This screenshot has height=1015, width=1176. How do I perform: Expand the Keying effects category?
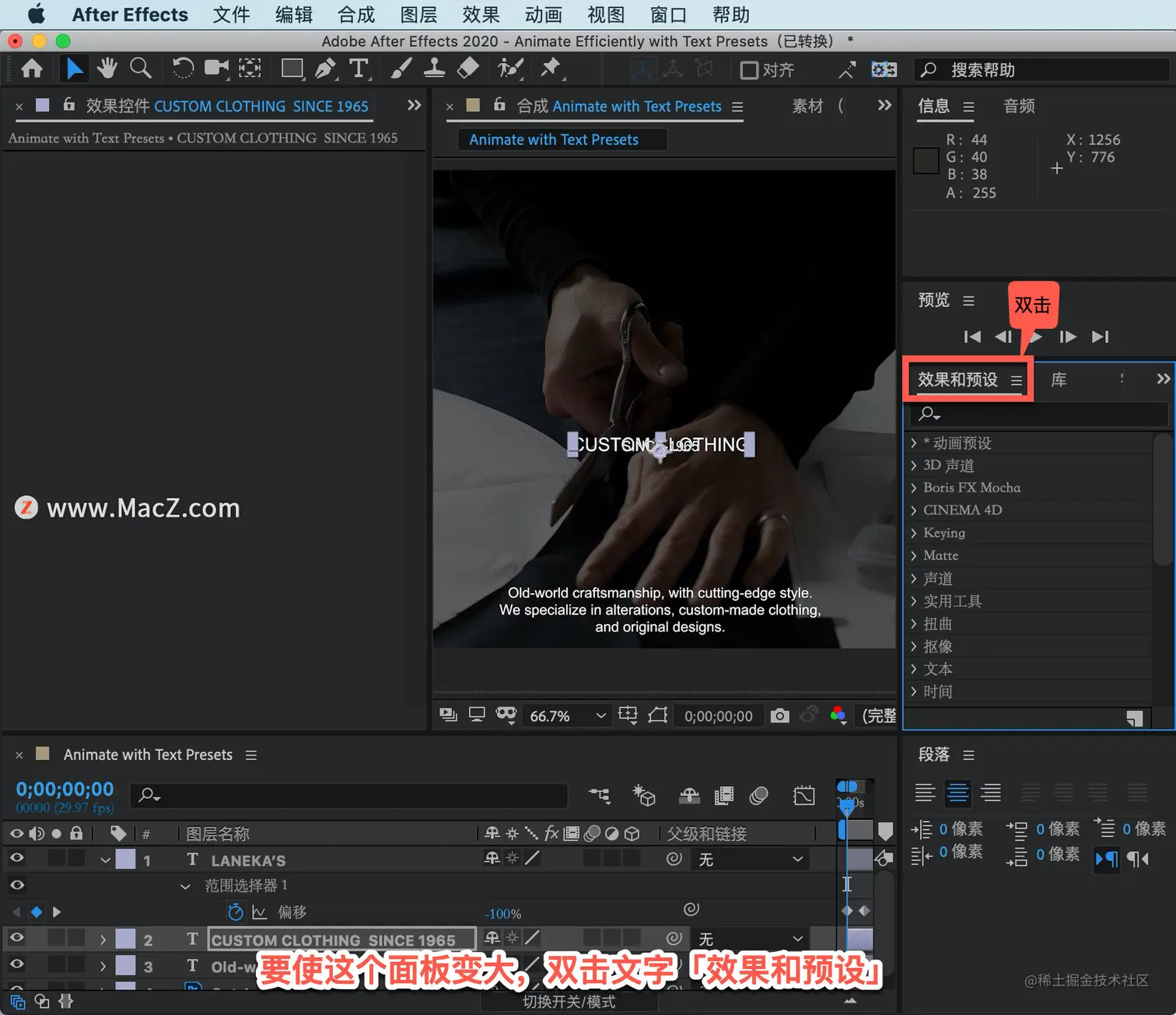[914, 534]
